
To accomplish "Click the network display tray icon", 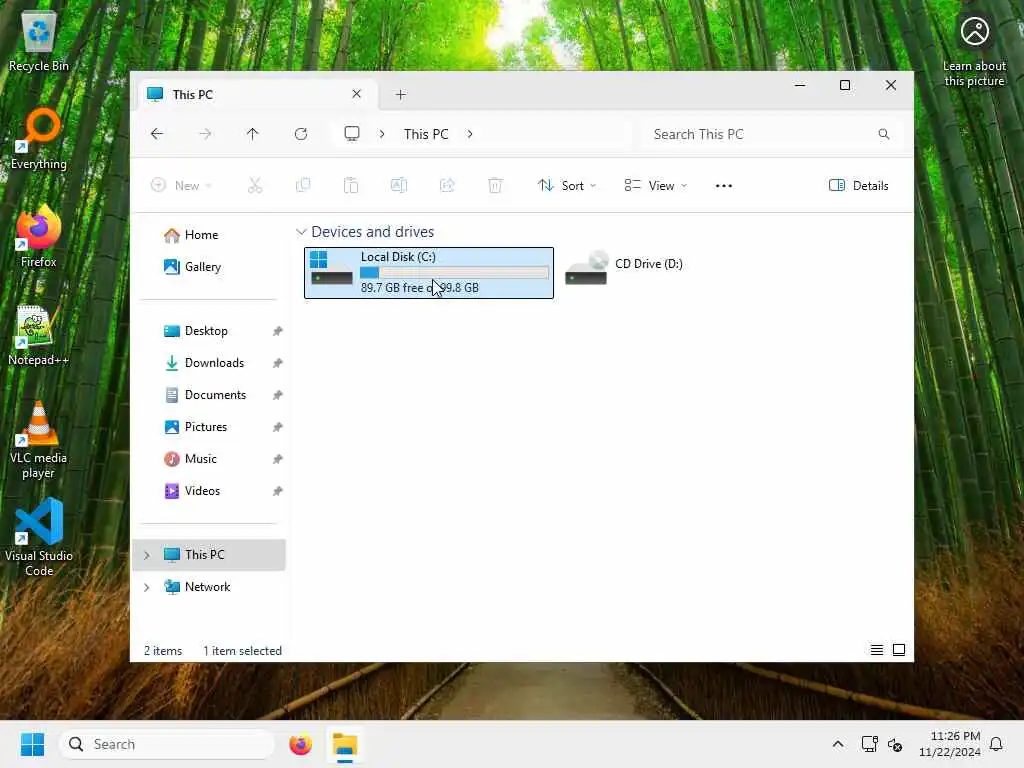I will (869, 744).
